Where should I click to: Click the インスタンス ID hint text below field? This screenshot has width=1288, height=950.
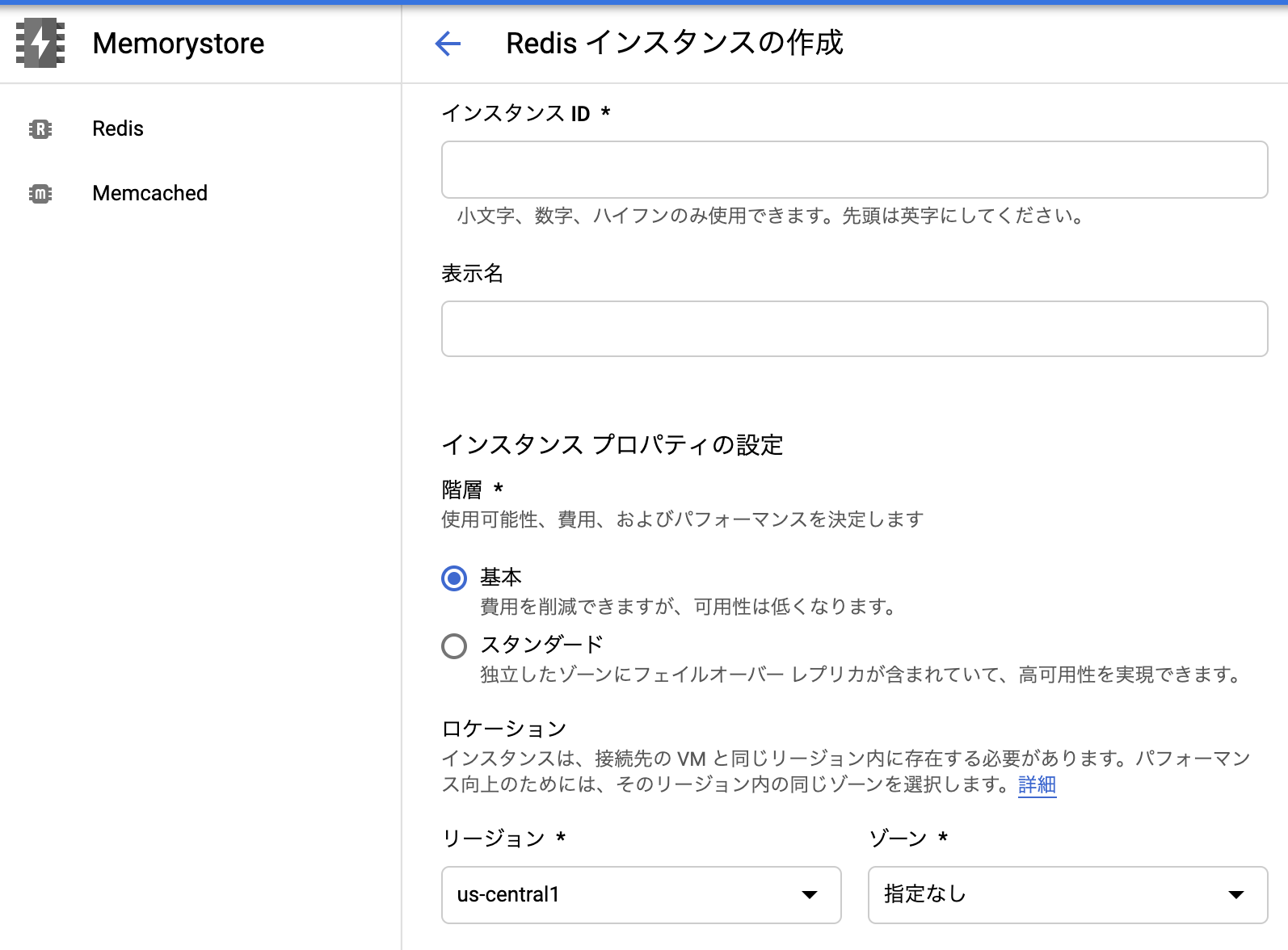point(772,216)
